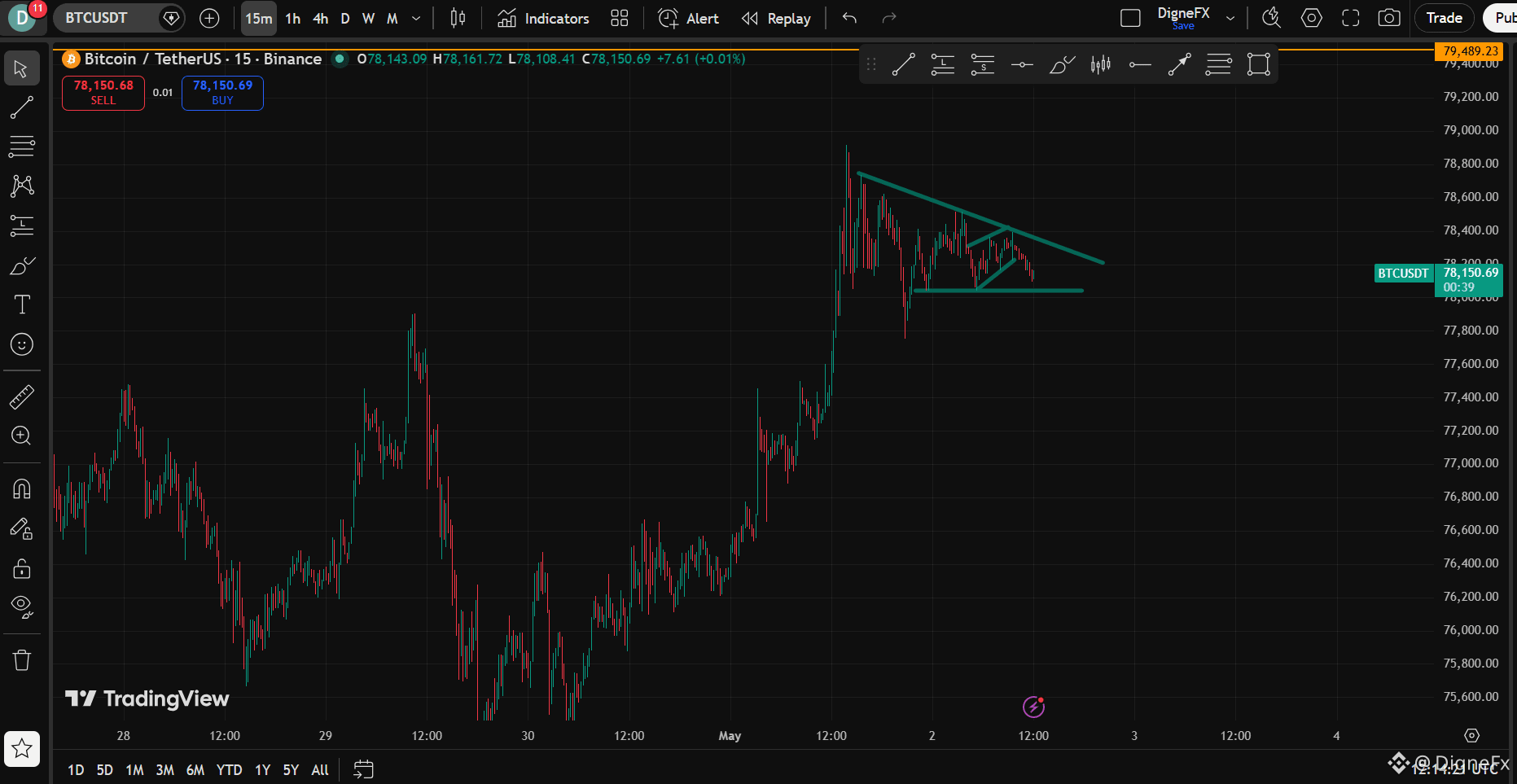Open price scale settings gear icon
This screenshot has height=784, width=1517.
tap(1471, 736)
